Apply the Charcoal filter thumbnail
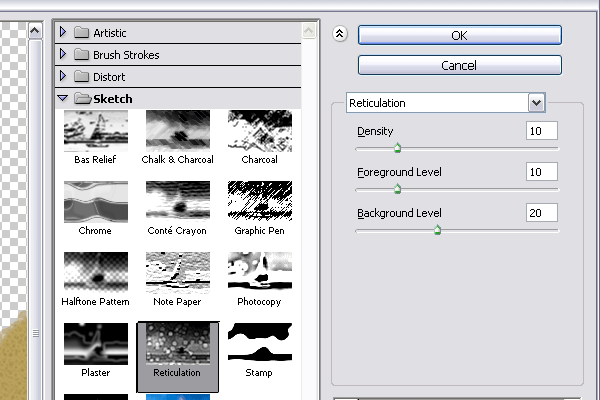This screenshot has height=400, width=600. click(260, 131)
